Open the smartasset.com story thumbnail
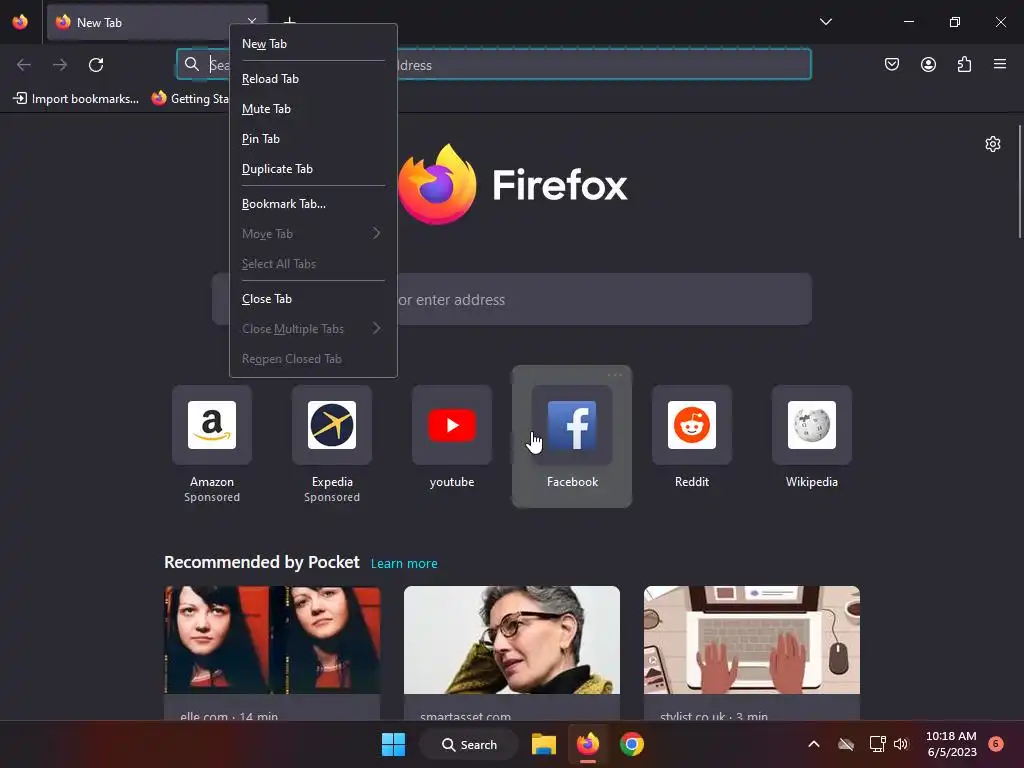1024x768 pixels. coord(512,640)
